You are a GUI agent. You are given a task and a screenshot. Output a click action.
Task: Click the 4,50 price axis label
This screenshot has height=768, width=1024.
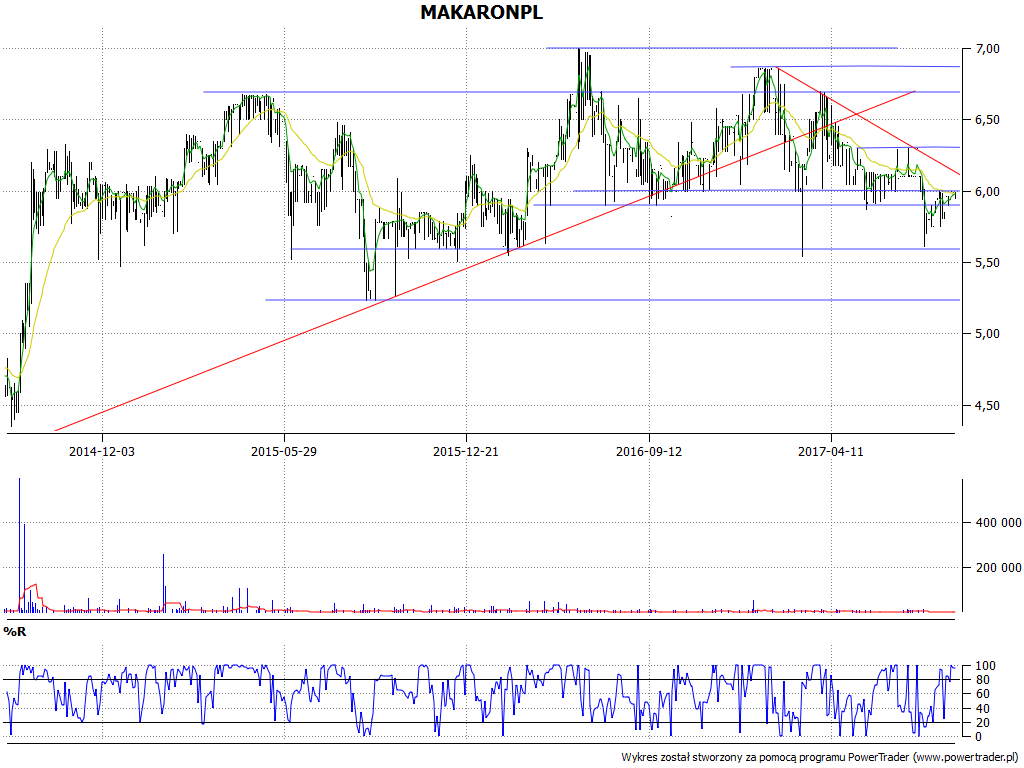985,406
